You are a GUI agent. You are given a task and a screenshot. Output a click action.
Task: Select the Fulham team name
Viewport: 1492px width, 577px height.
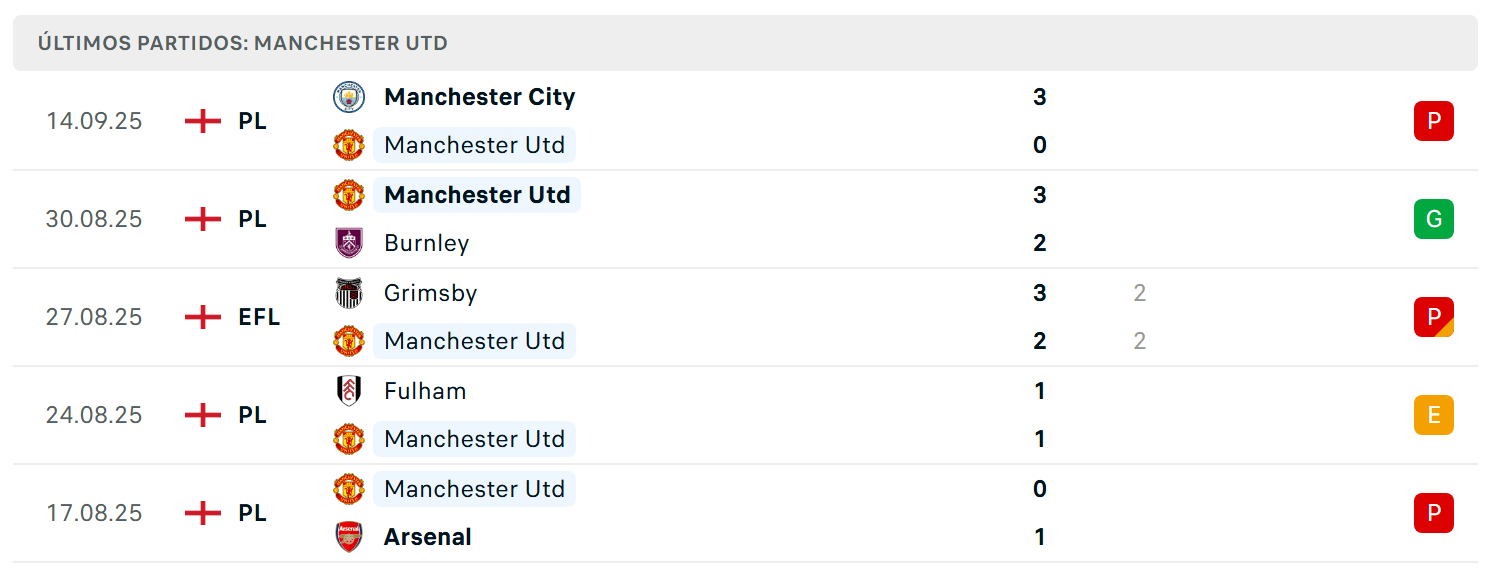point(425,391)
